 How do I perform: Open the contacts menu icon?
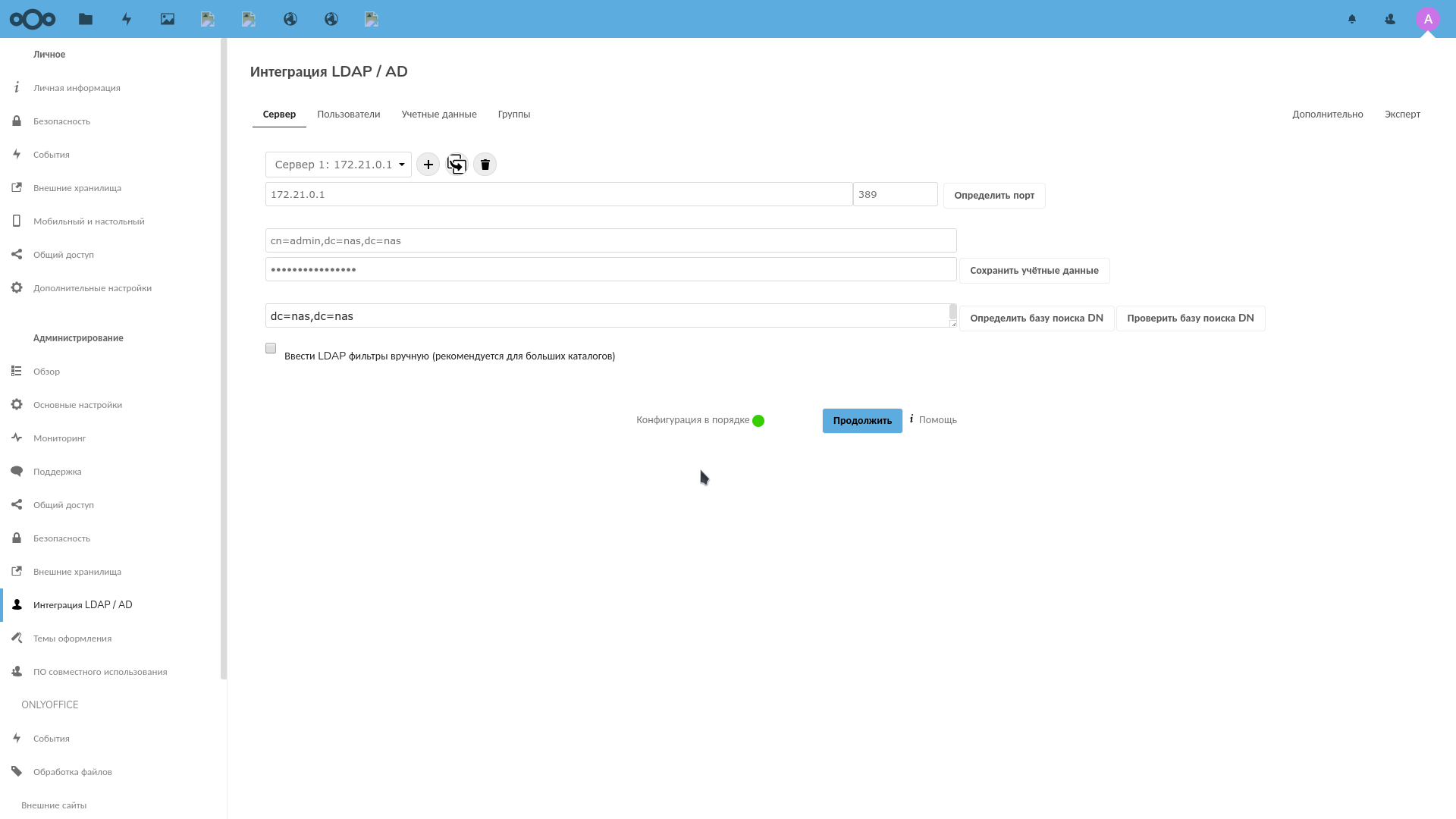pos(1390,19)
